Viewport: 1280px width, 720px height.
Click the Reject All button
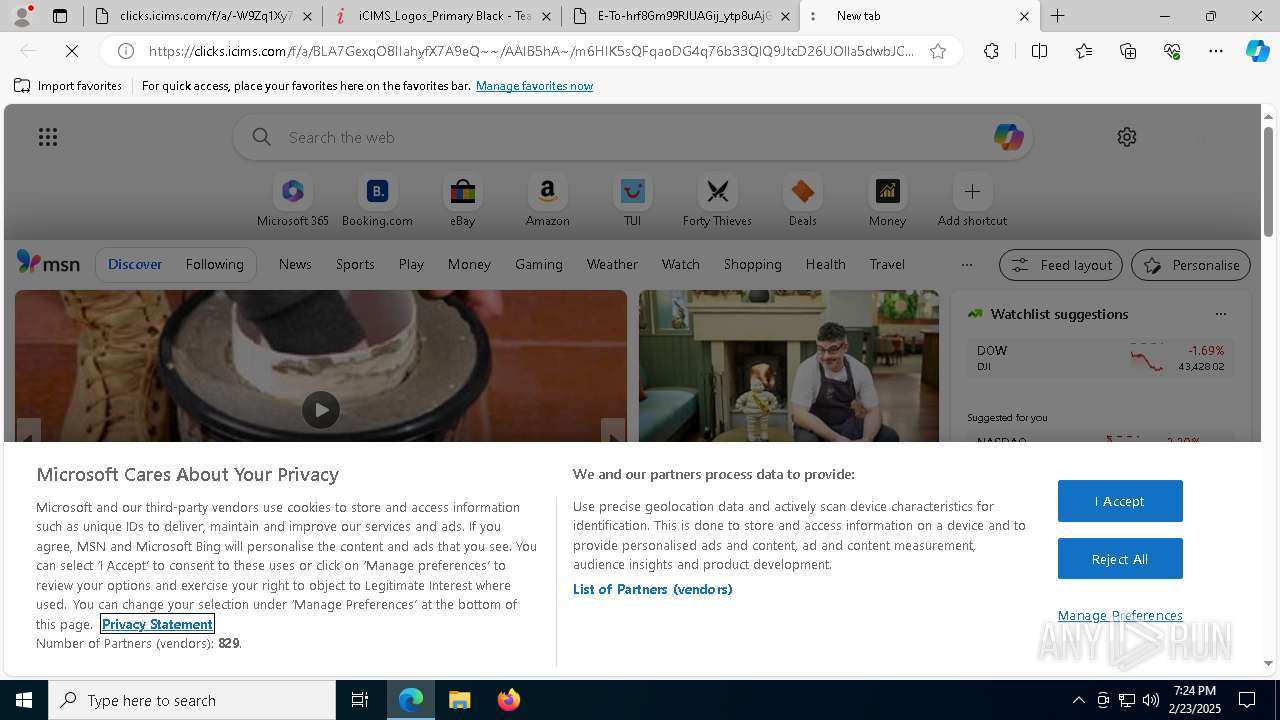pyautogui.click(x=1120, y=559)
